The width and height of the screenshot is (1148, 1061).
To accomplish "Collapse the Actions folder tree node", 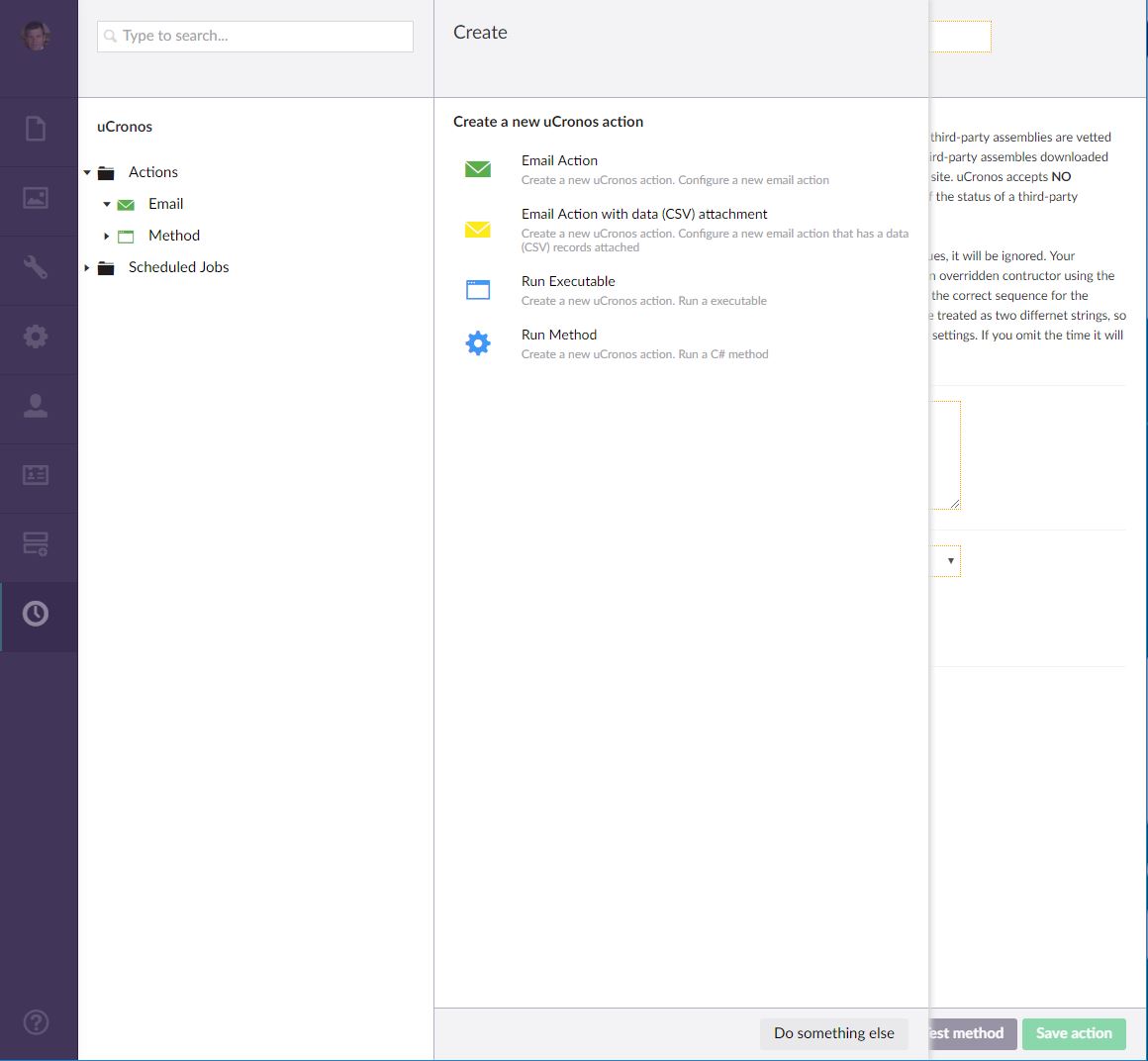I will click(x=87, y=173).
